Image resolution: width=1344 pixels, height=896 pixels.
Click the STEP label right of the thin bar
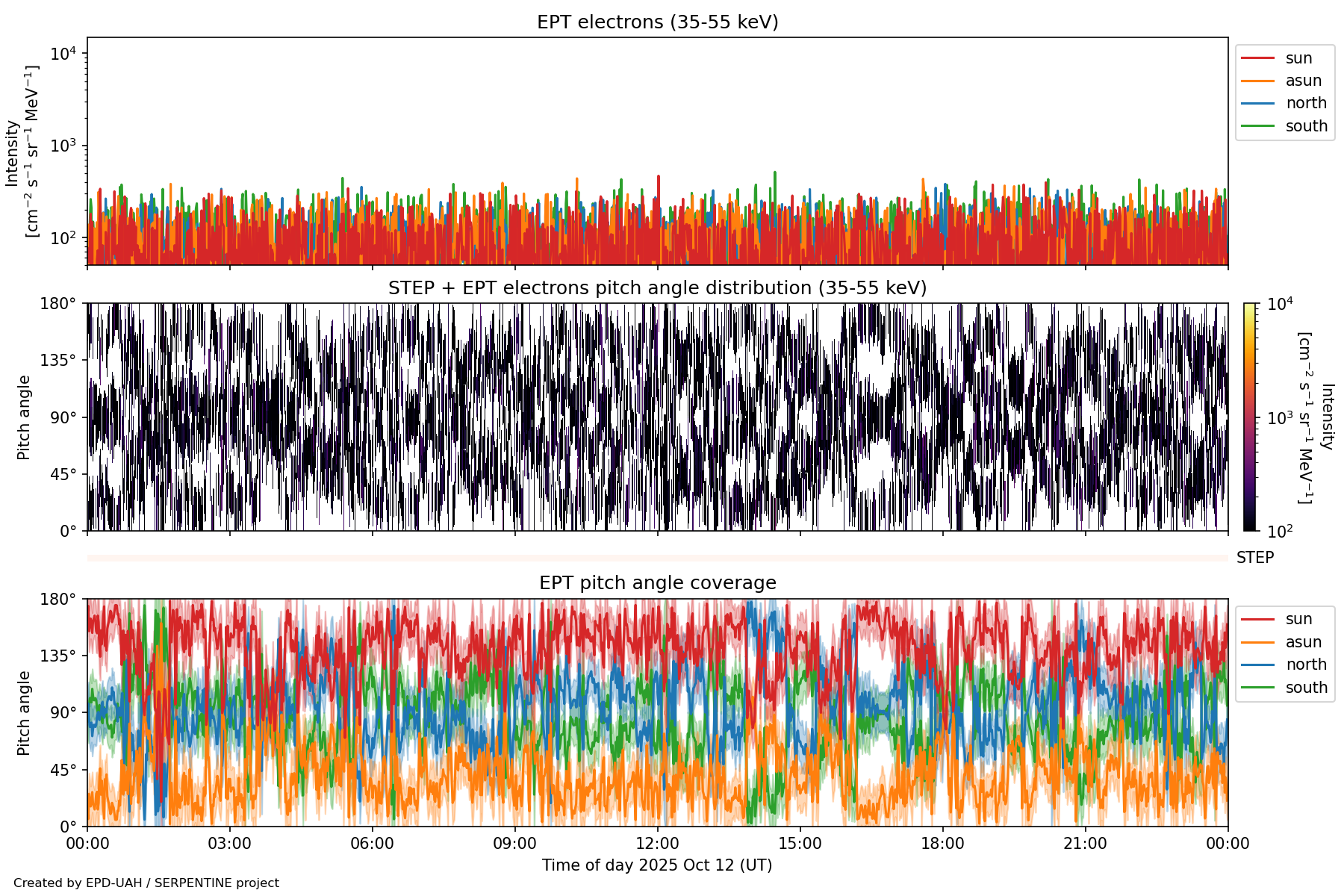pos(1254,558)
